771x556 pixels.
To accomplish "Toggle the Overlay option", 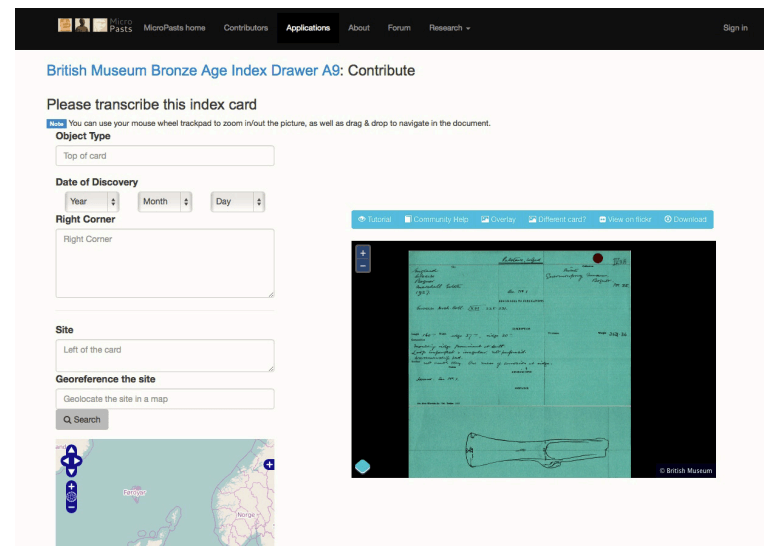I will tap(498, 219).
